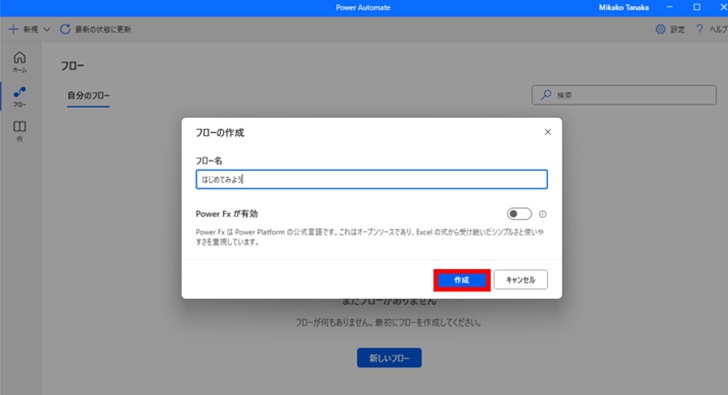This screenshot has width=728, height=395.
Task: Open 設定 gear icon
Action: pyautogui.click(x=660, y=29)
